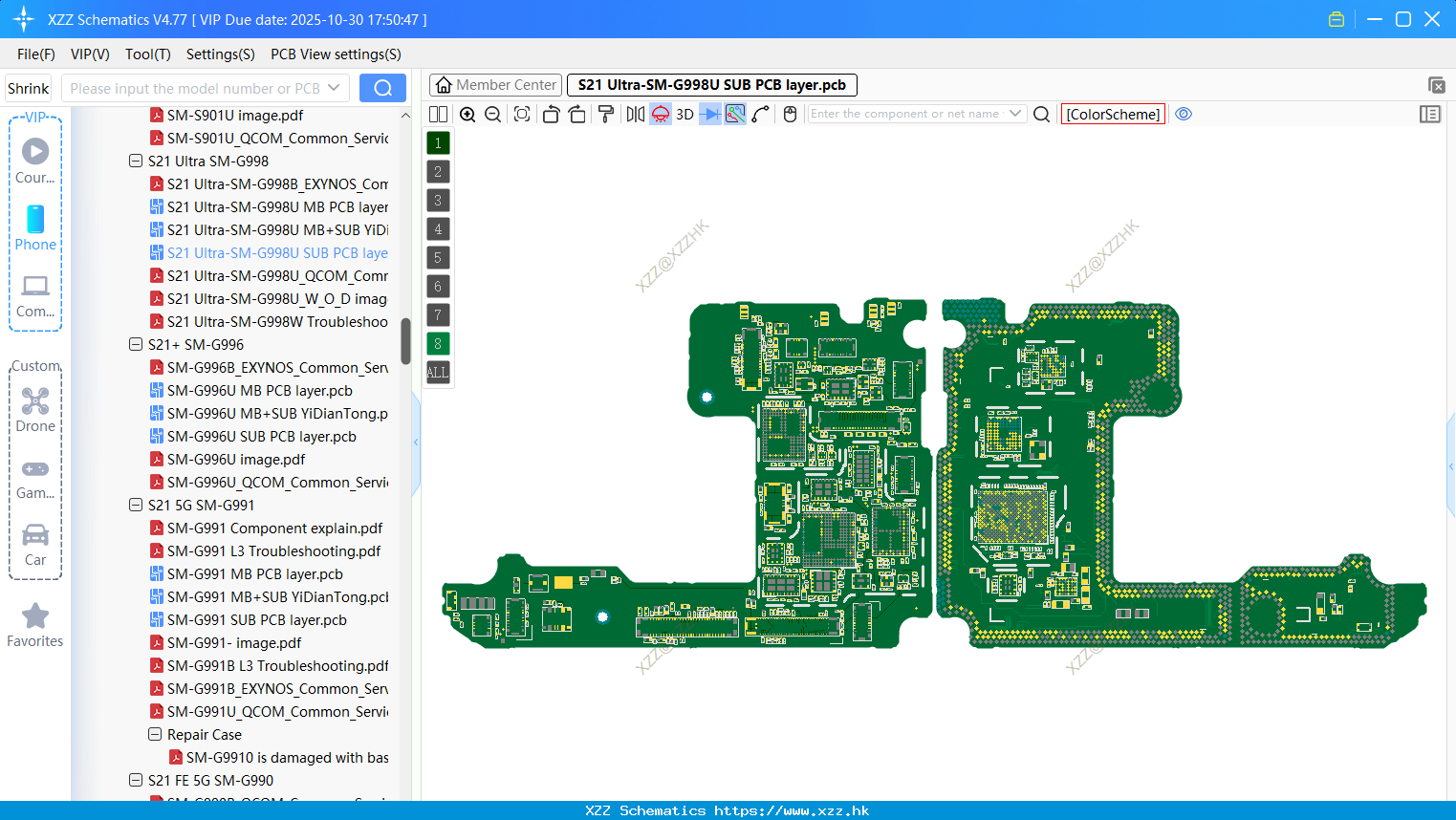Mirror the PCB with the flip icon
The image size is (1456, 820).
pyautogui.click(x=636, y=114)
